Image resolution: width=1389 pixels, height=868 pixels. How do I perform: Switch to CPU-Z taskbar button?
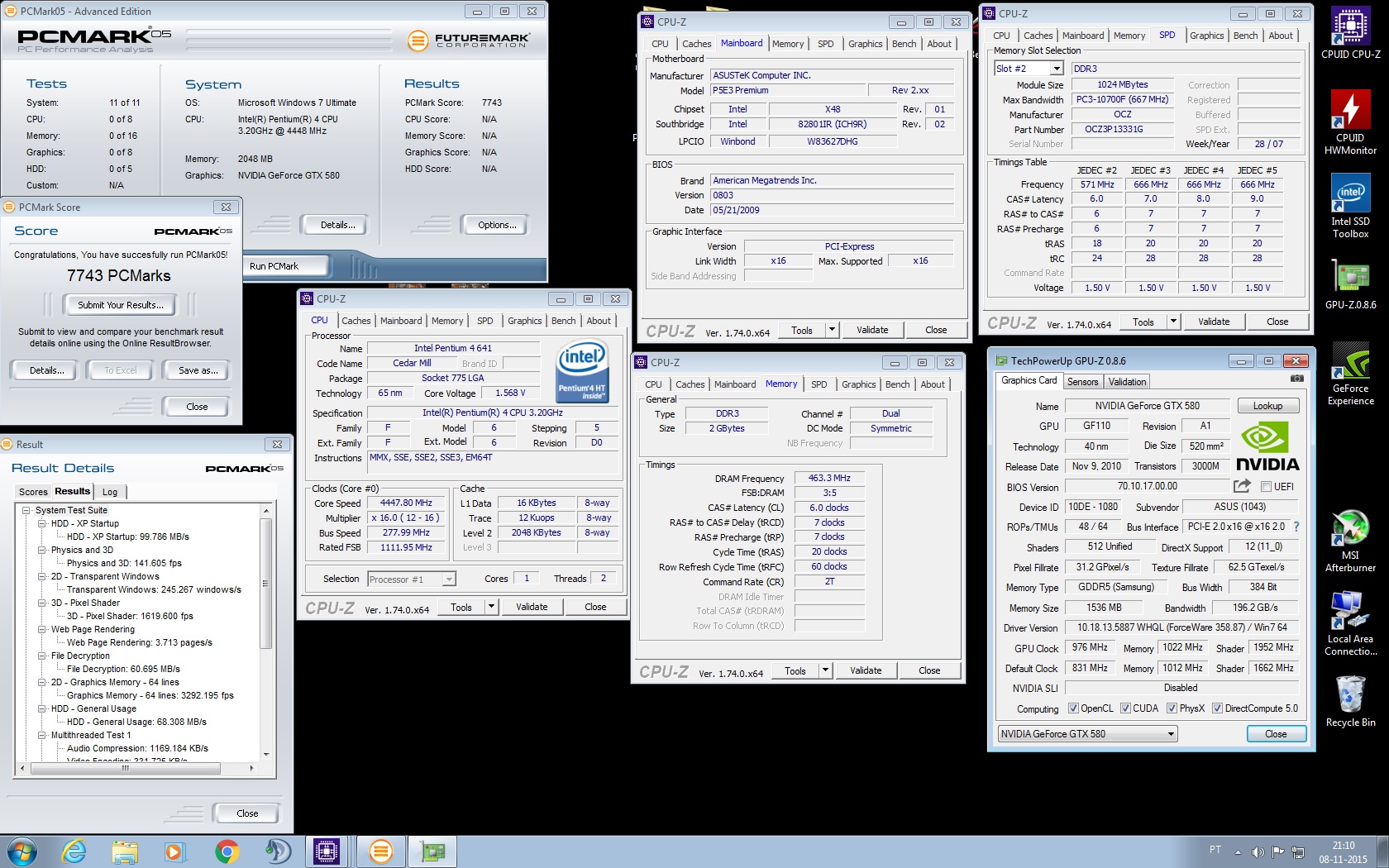point(327,851)
